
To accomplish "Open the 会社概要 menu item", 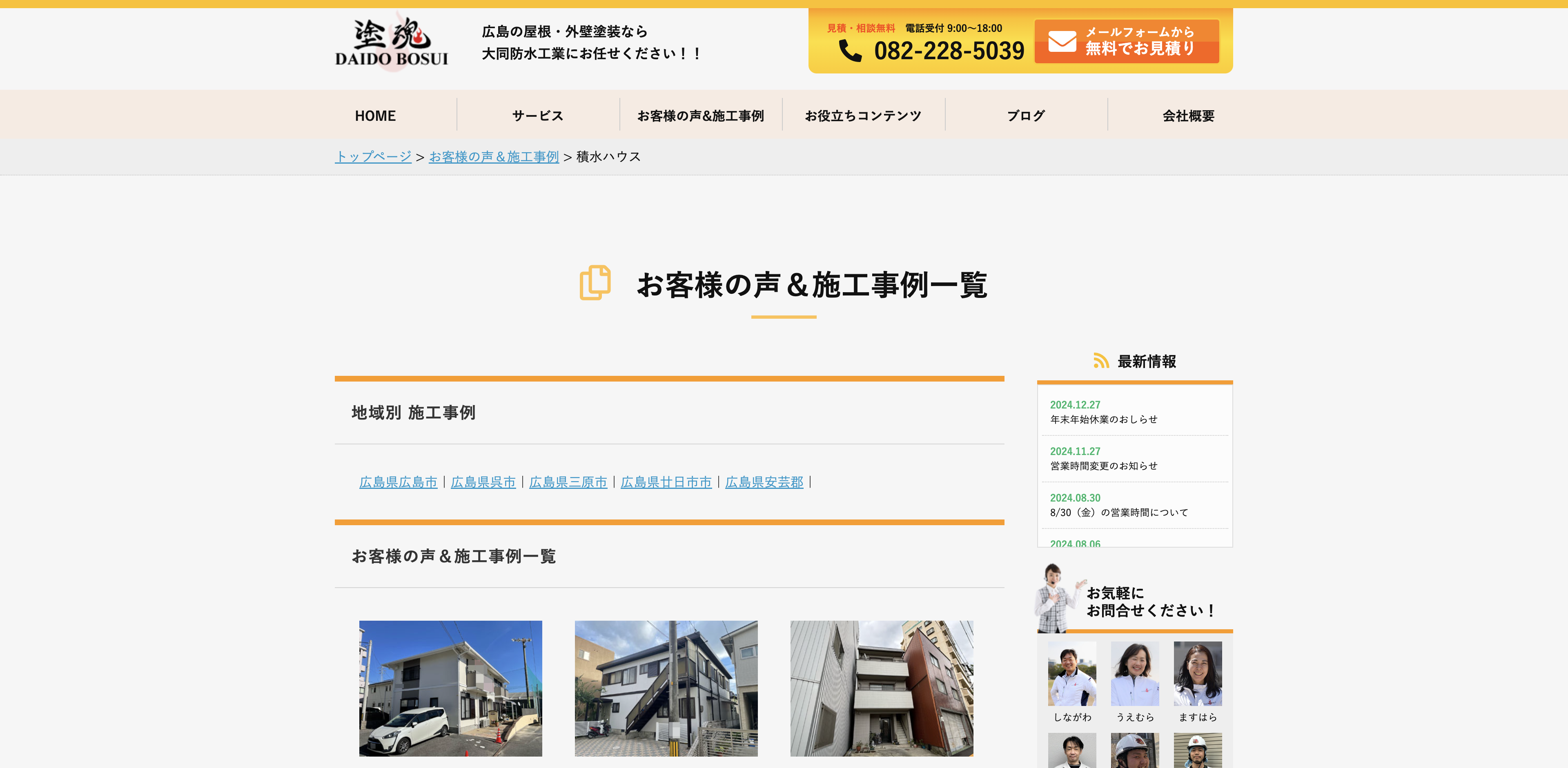I will pyautogui.click(x=1188, y=115).
